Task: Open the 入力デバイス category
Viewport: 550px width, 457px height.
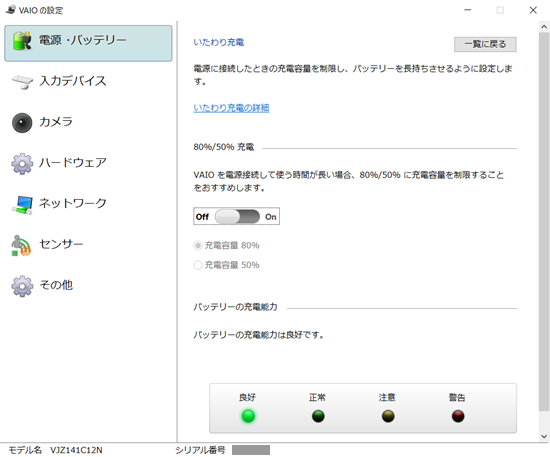Action: (88, 82)
